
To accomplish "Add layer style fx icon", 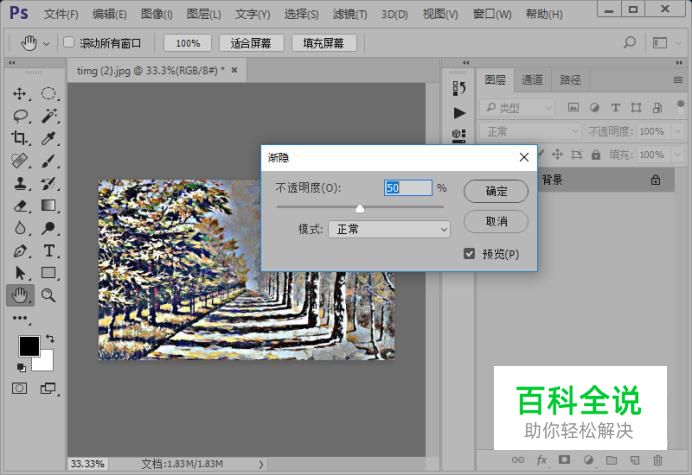I will point(542,460).
